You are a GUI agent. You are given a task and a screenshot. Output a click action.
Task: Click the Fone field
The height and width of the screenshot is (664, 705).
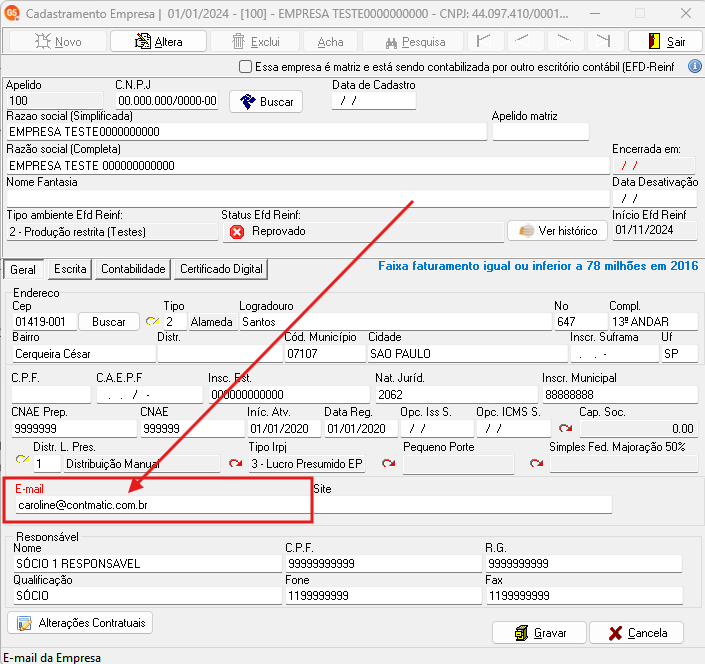pyautogui.click(x=384, y=596)
